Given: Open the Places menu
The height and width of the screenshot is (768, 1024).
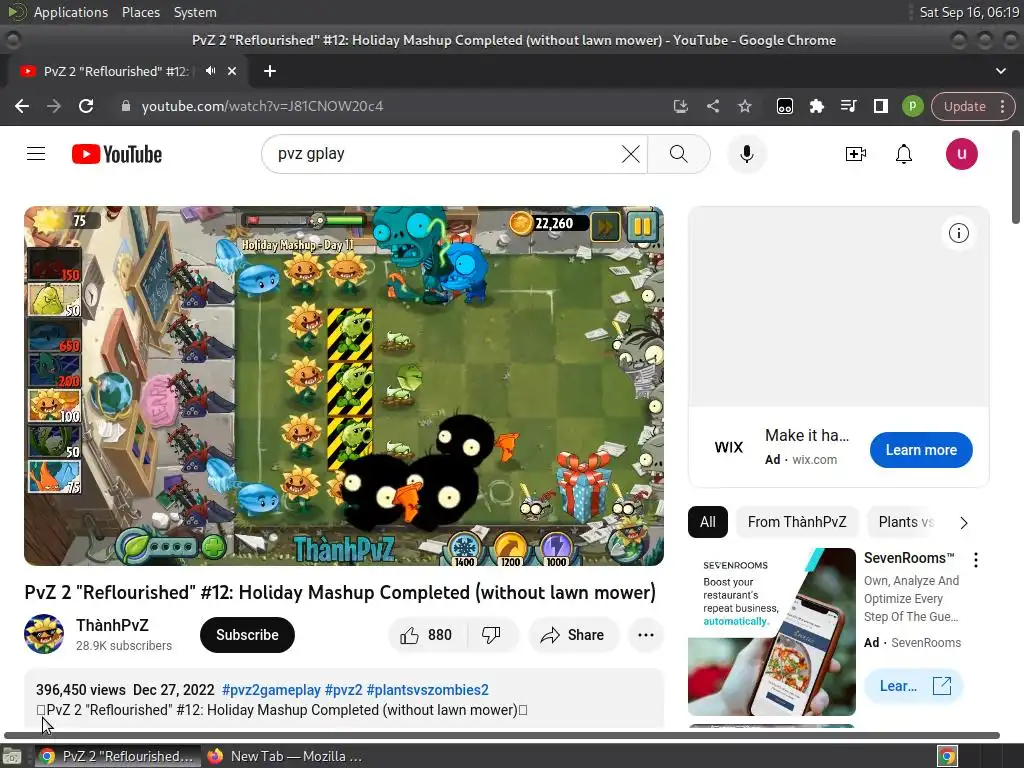Looking at the screenshot, I should coord(141,12).
